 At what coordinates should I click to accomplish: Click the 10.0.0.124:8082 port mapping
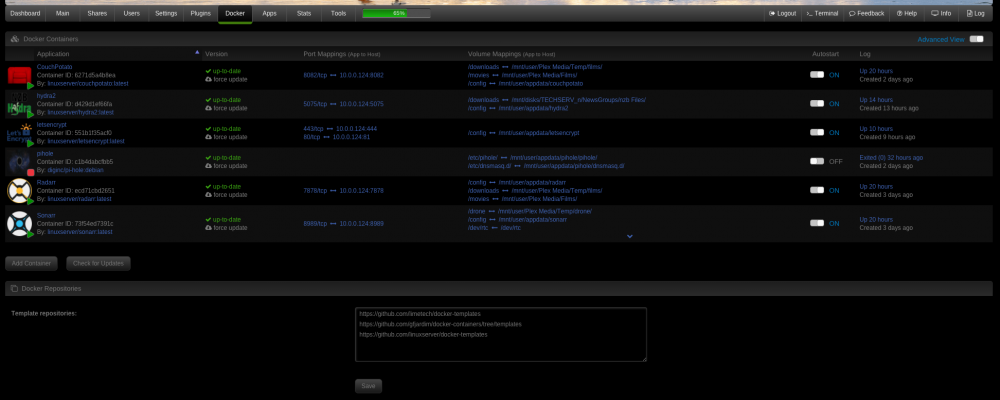(361, 75)
